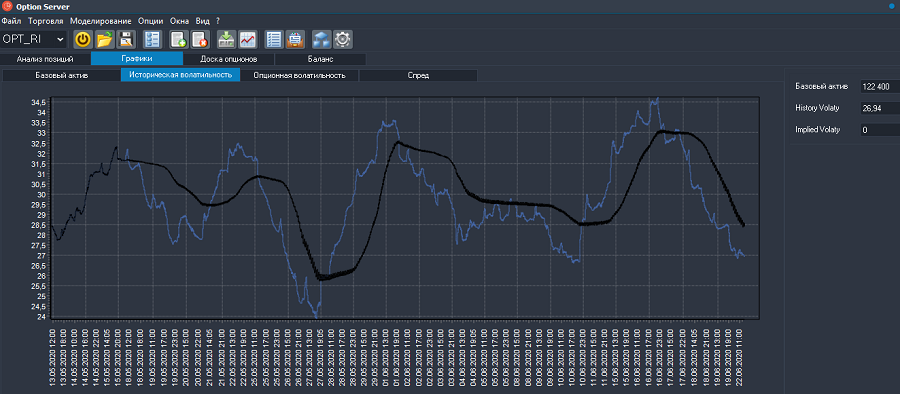Open the Торговля menu
Viewport: 900px width, 394px height.
(46, 21)
